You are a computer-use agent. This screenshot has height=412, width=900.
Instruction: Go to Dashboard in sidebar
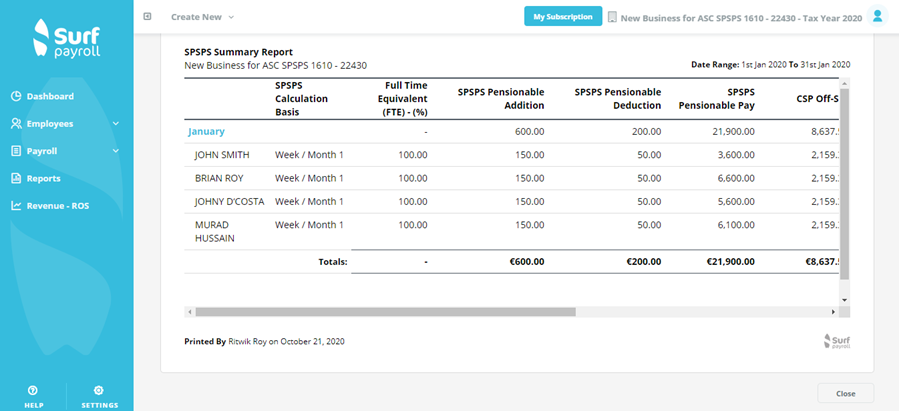pyautogui.click(x=50, y=96)
